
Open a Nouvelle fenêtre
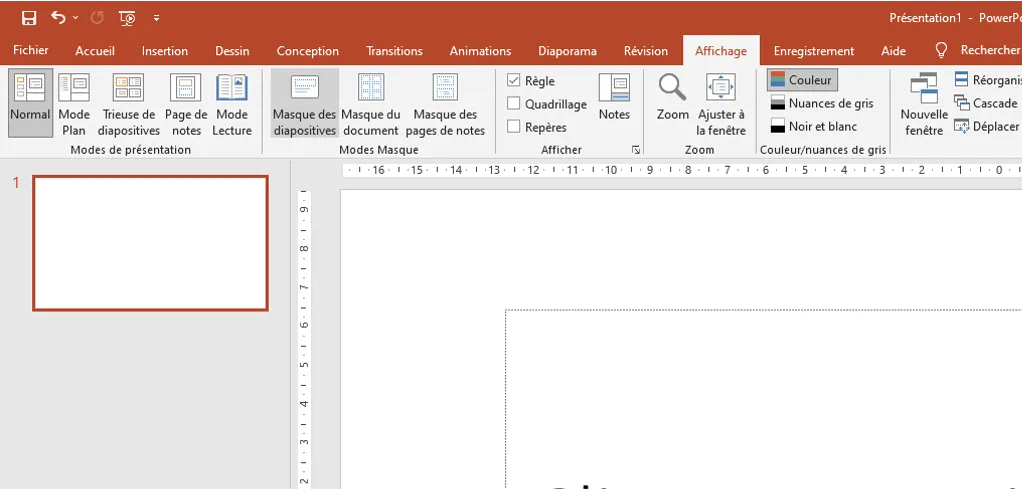924,103
